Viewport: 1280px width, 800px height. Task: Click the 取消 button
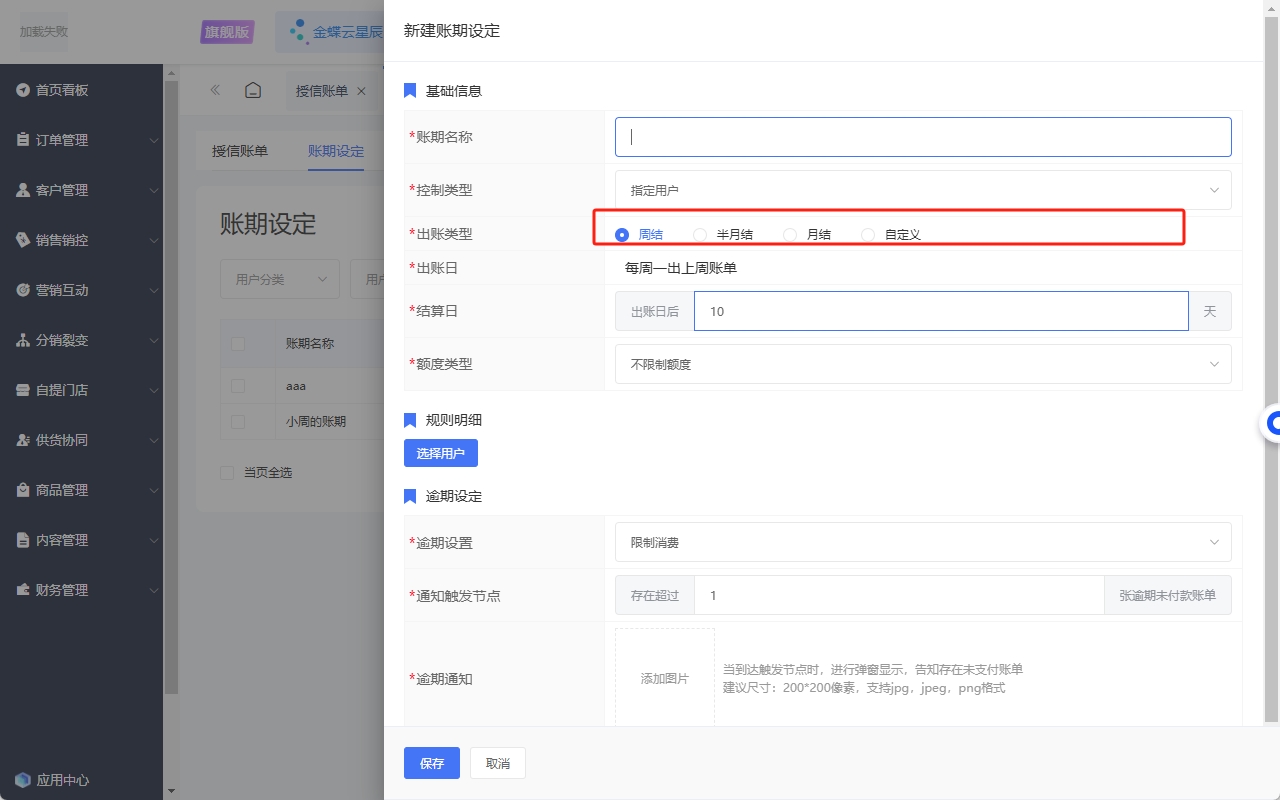point(498,763)
